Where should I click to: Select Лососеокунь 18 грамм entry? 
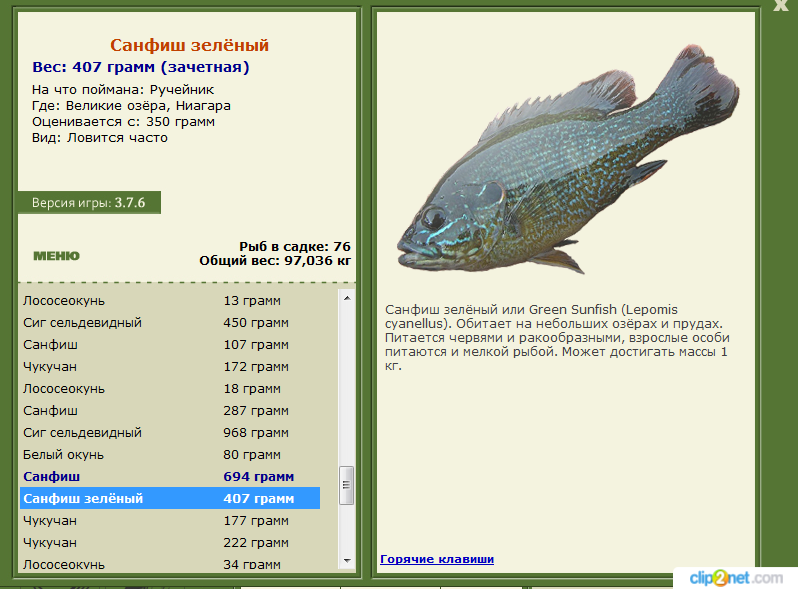pyautogui.click(x=170, y=388)
